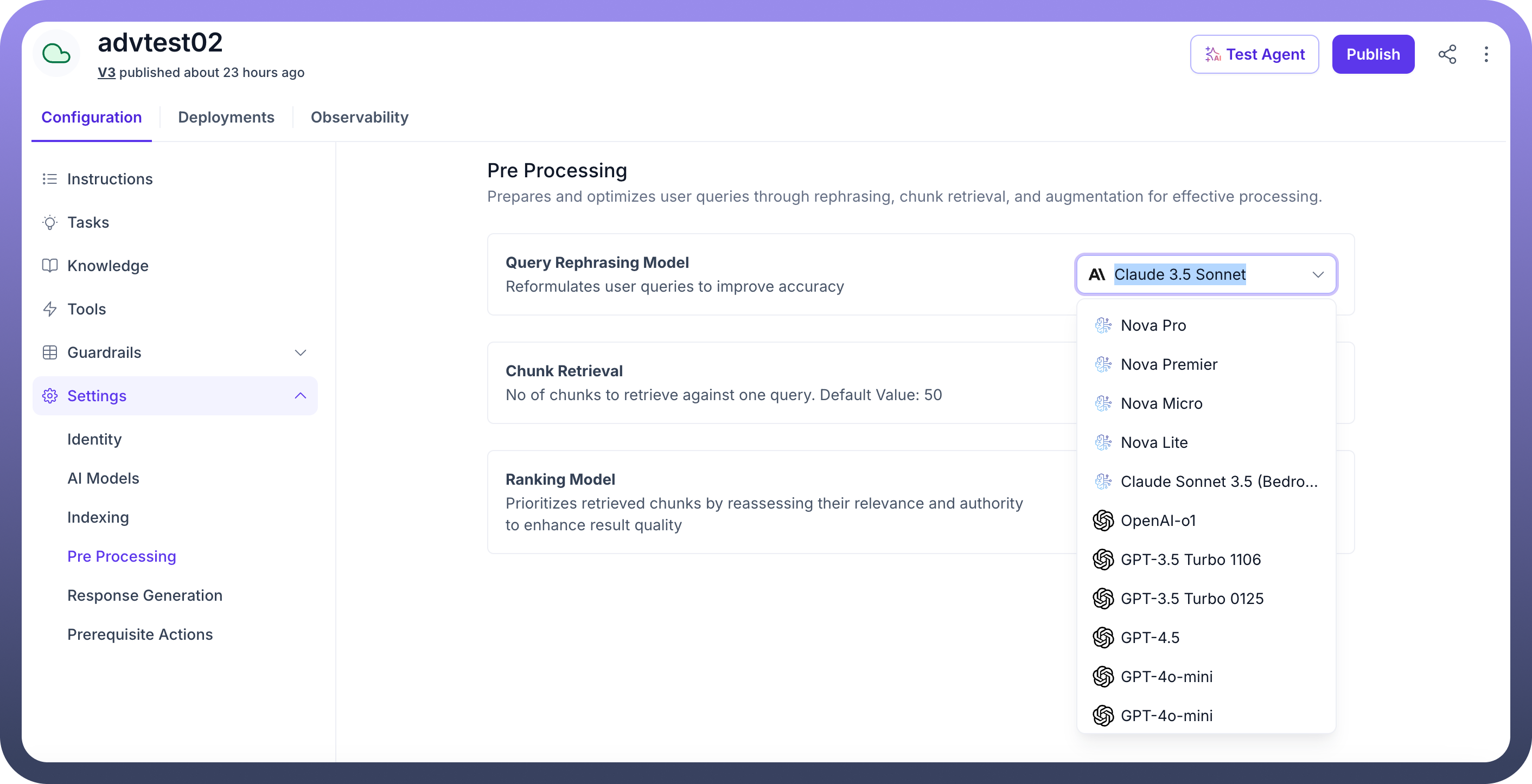Click the Anthropic logo in model dropdown

(1097, 274)
